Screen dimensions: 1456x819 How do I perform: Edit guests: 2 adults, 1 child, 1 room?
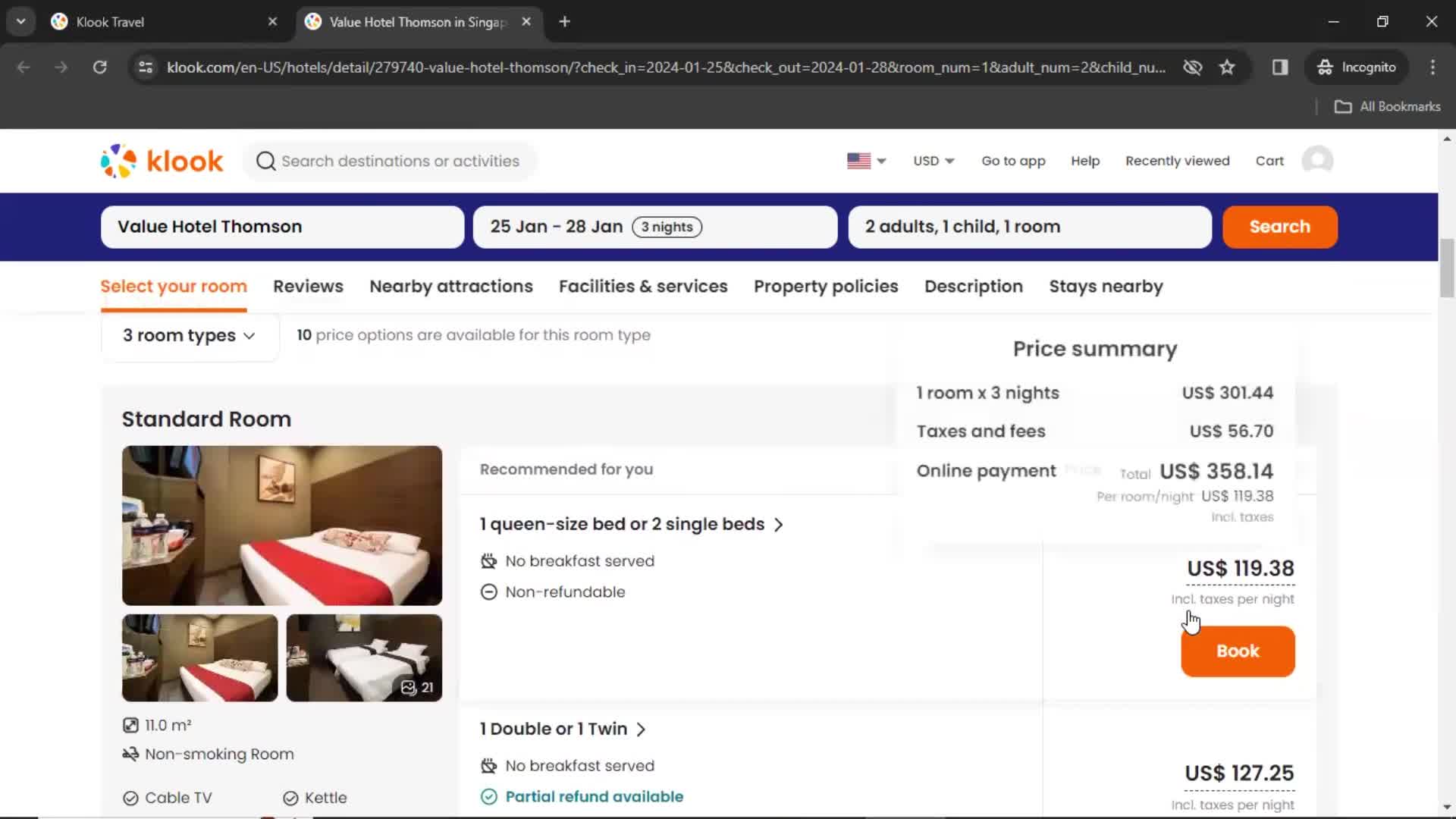[1030, 227]
